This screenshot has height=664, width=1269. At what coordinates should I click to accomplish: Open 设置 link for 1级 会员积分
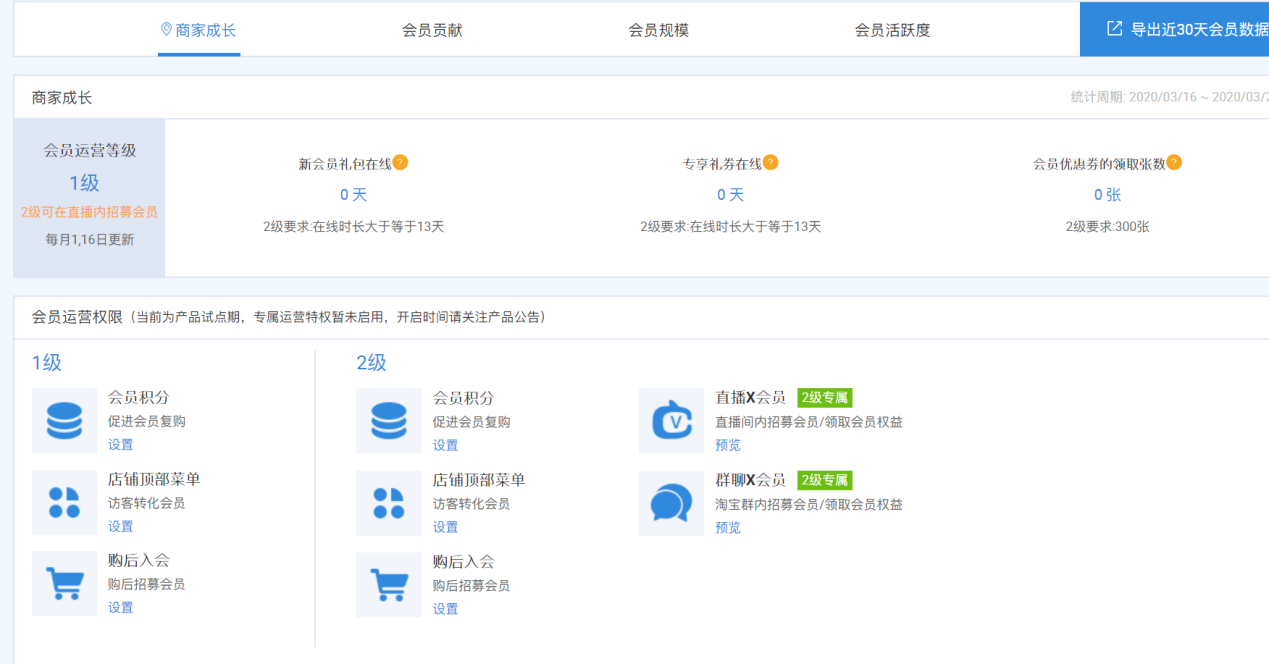120,445
